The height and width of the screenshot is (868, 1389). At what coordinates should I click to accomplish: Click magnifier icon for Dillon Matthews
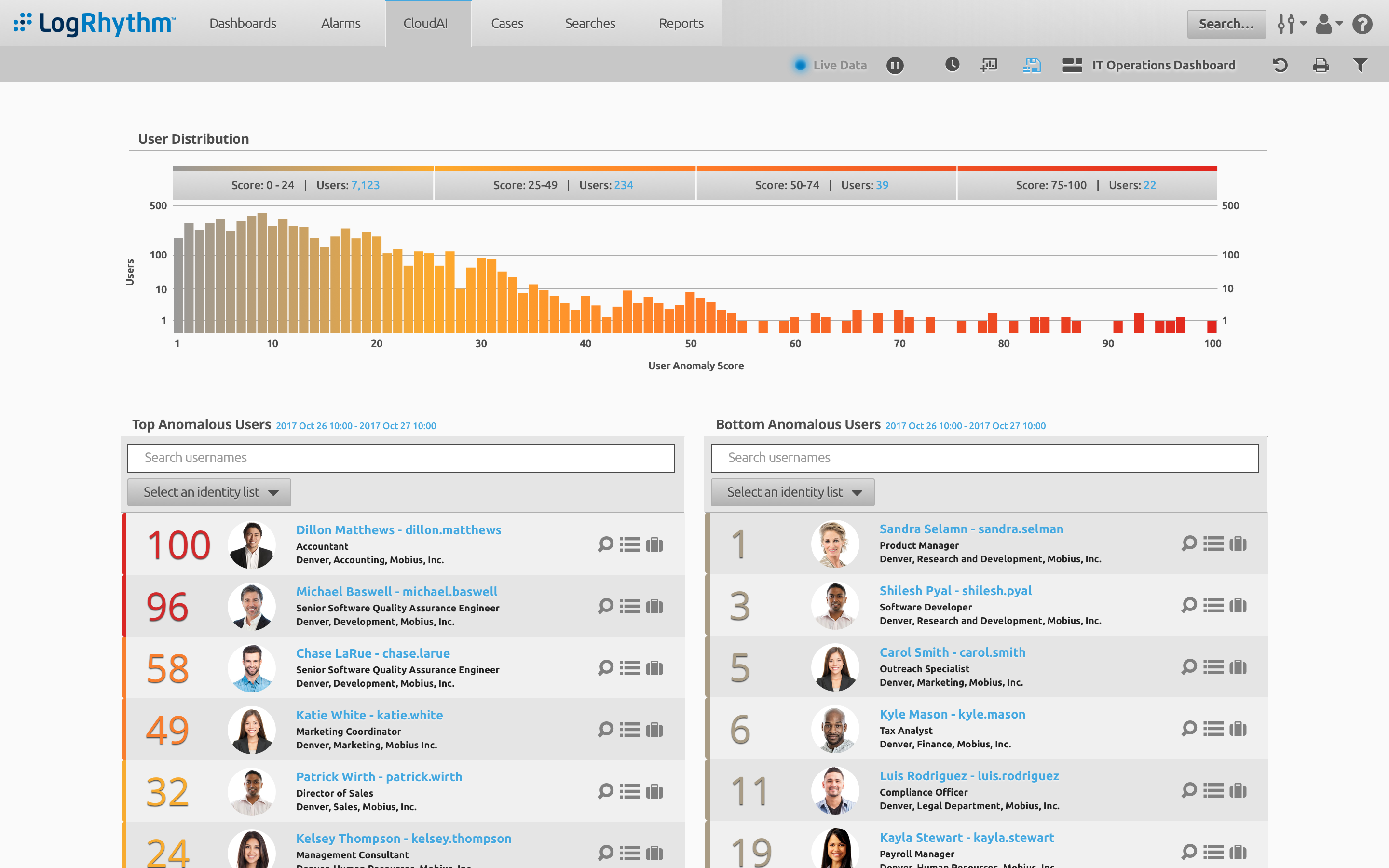606,544
